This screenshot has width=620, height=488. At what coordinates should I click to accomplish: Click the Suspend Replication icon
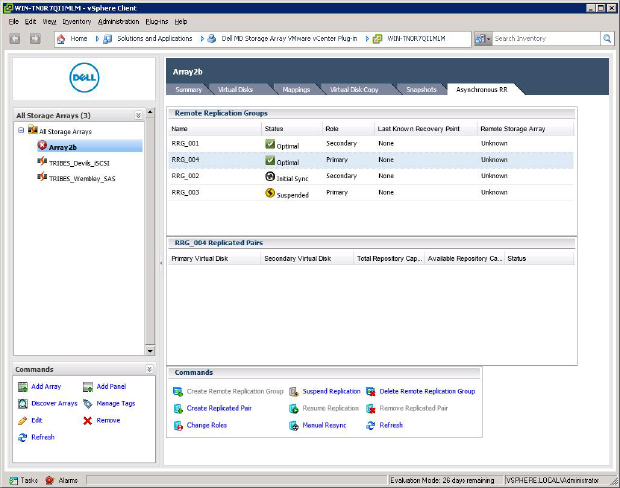pyautogui.click(x=294, y=391)
